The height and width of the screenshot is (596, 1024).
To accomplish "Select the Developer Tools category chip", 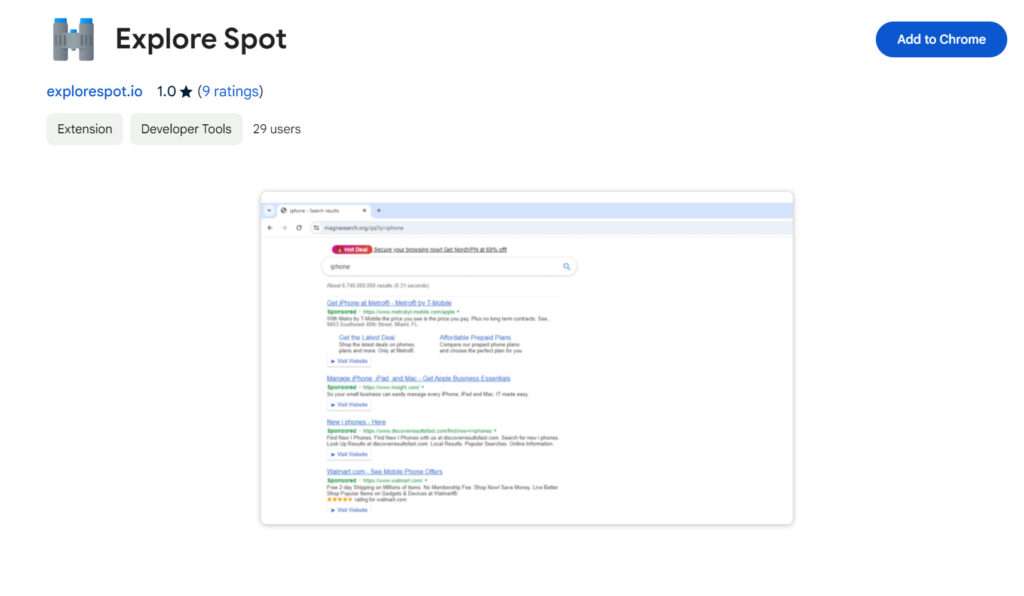I will [x=186, y=129].
